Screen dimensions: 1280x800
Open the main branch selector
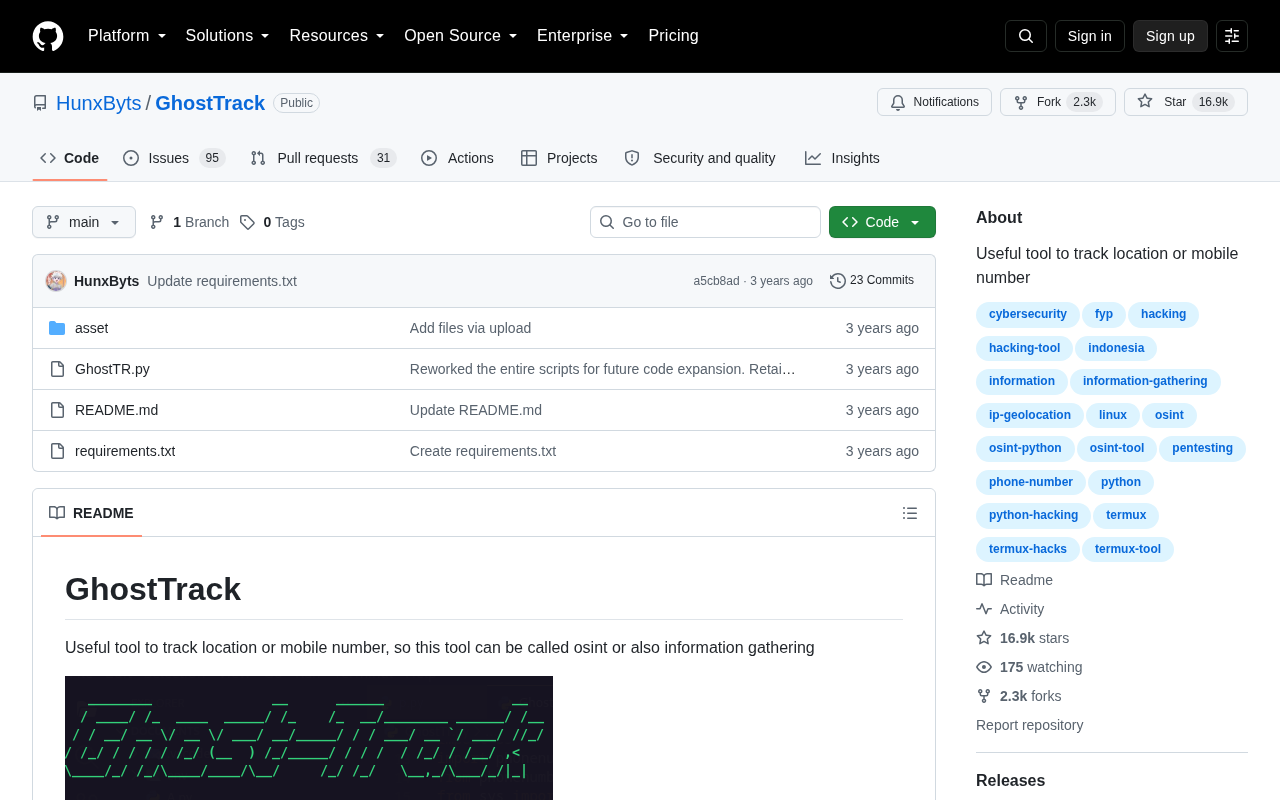pyautogui.click(x=84, y=222)
